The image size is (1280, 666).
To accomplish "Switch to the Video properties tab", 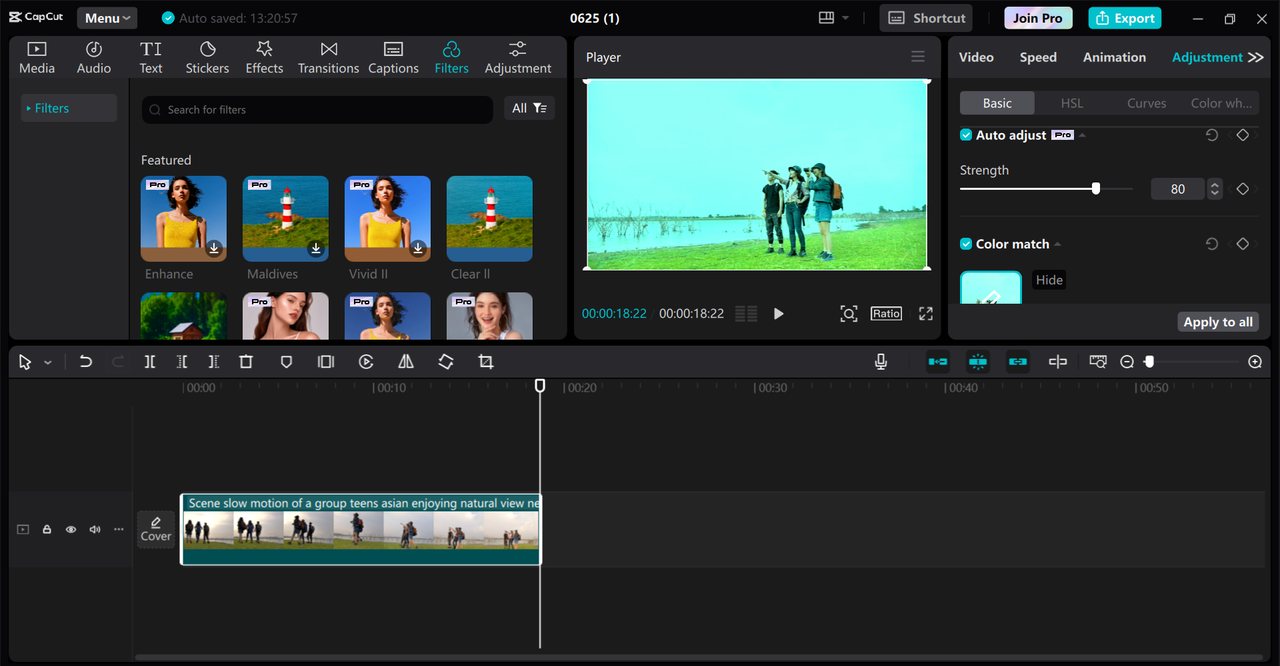I will (976, 57).
